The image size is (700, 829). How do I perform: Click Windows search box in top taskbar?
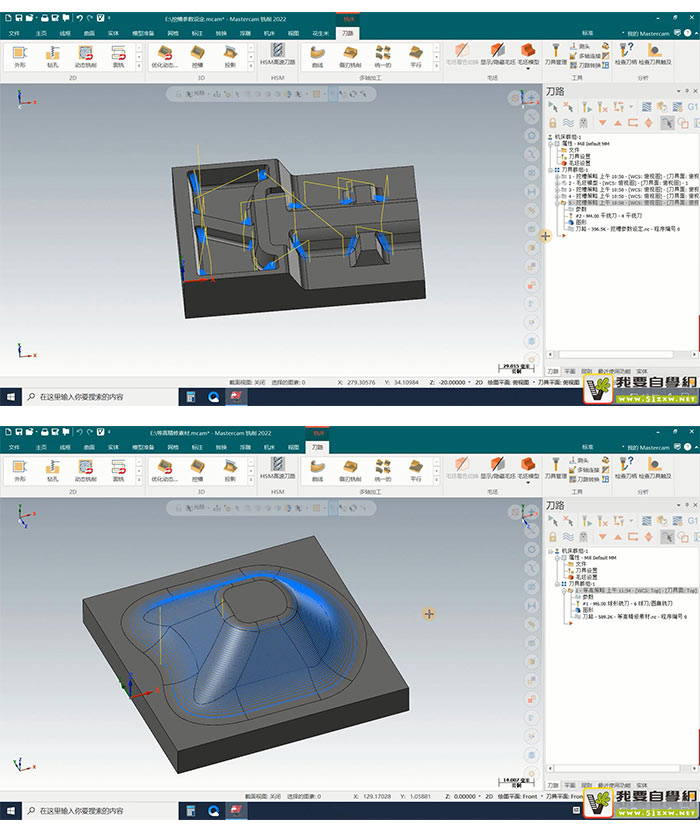point(100,397)
